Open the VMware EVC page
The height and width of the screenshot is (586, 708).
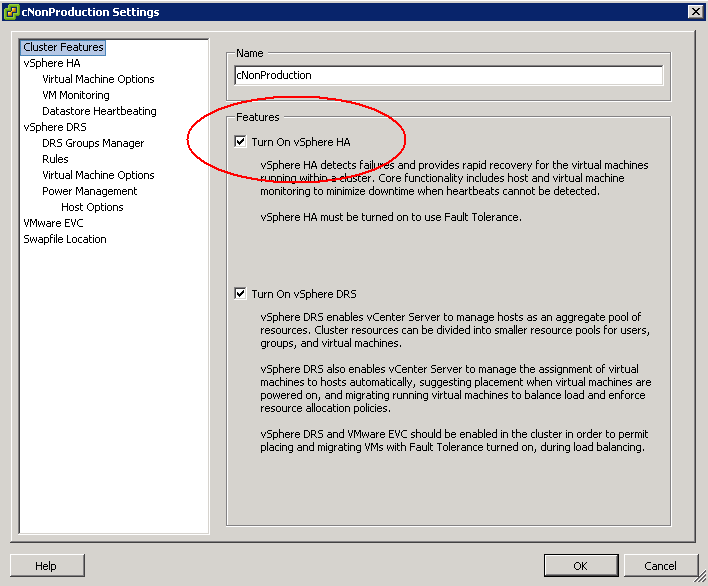tap(53, 223)
